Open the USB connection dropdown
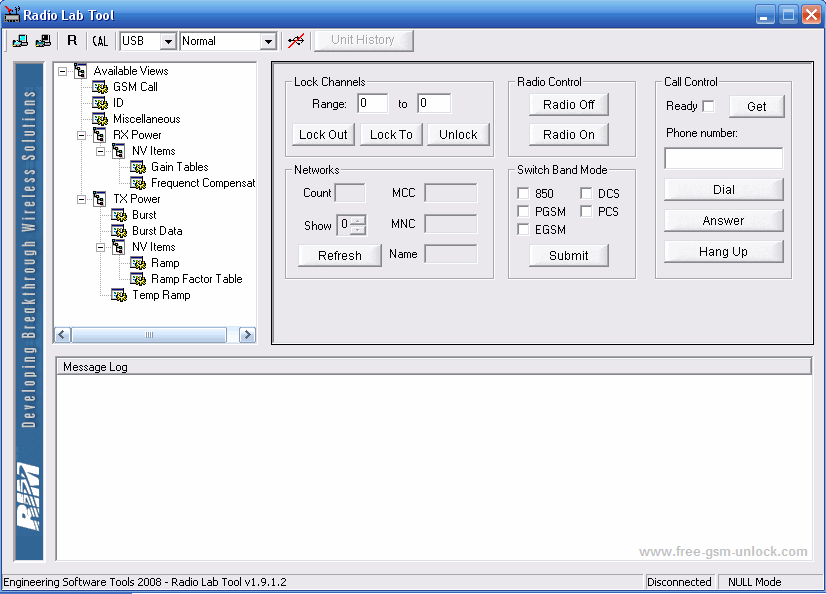The width and height of the screenshot is (826, 594). [168, 41]
